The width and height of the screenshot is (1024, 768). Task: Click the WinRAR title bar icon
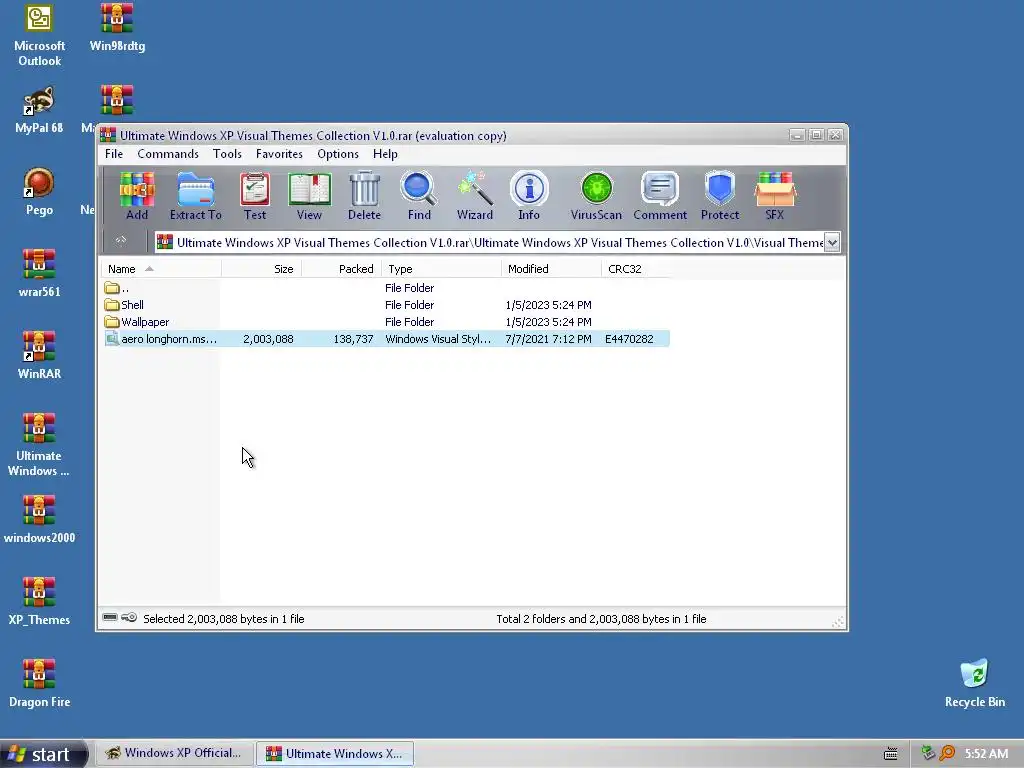point(108,135)
